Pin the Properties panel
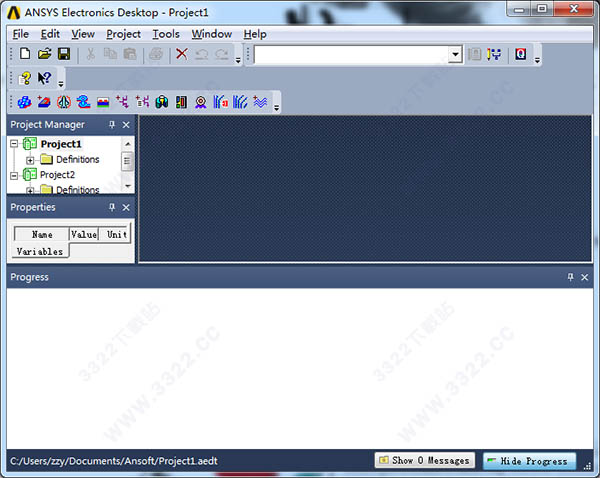 112,207
